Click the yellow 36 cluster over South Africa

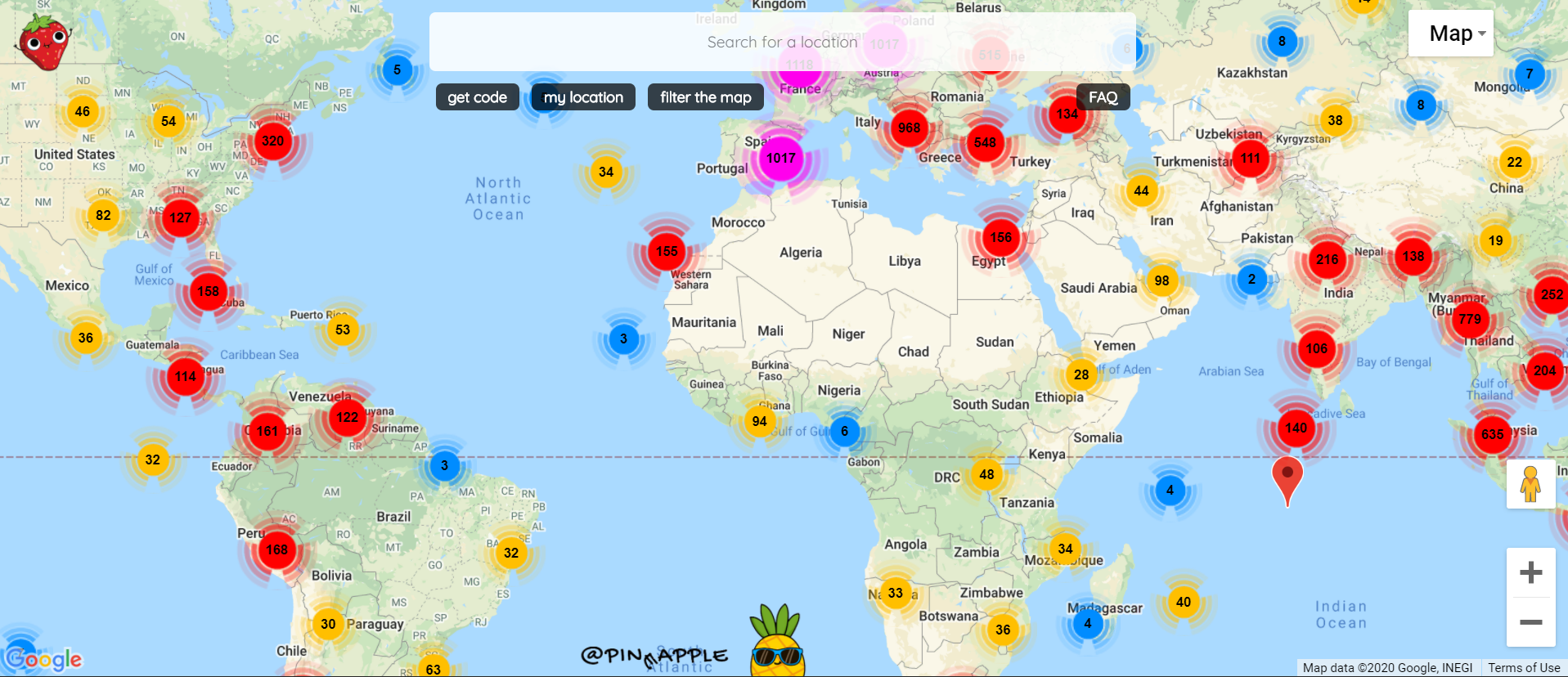click(x=1003, y=630)
